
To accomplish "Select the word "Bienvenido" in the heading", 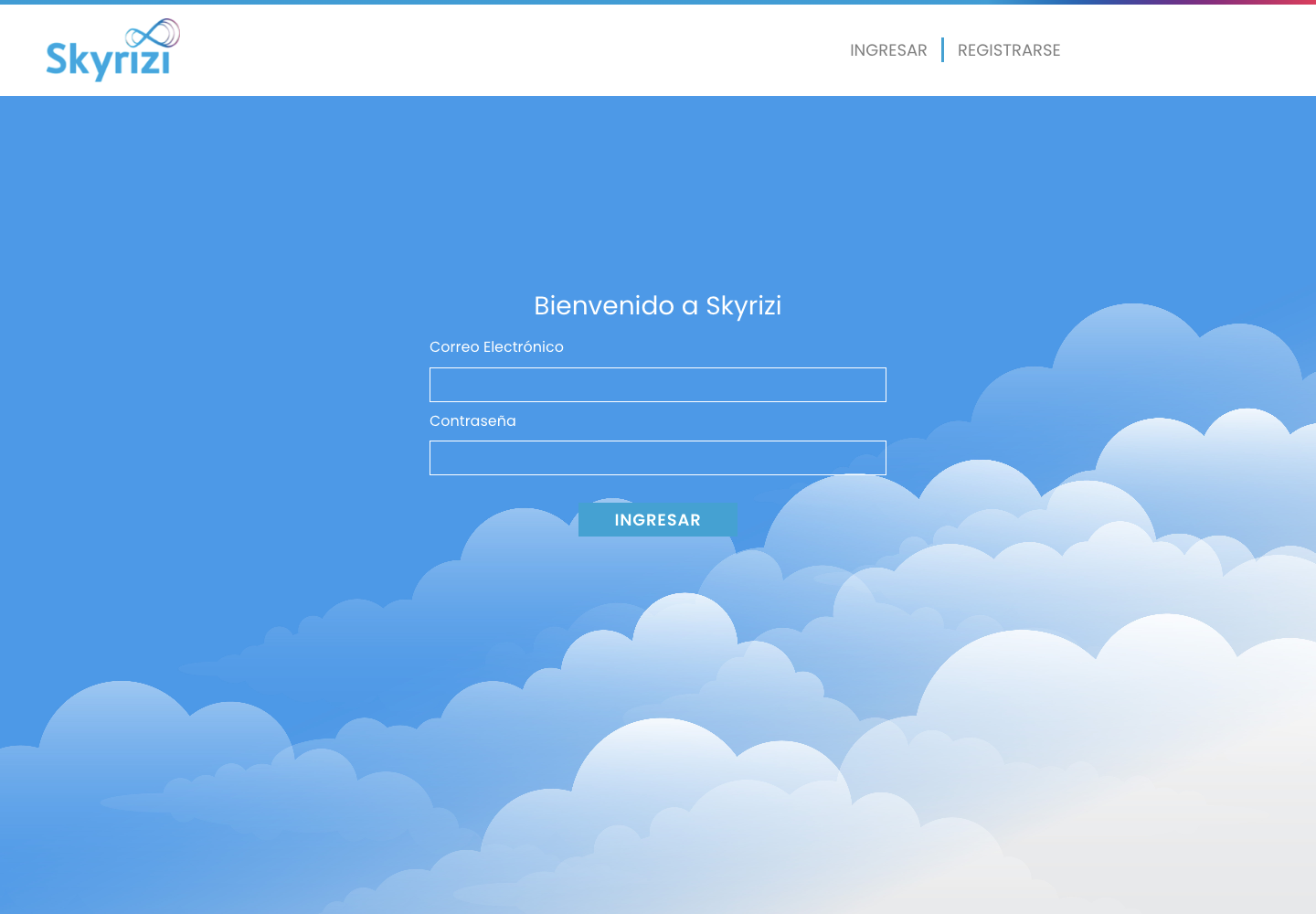I will pos(603,305).
